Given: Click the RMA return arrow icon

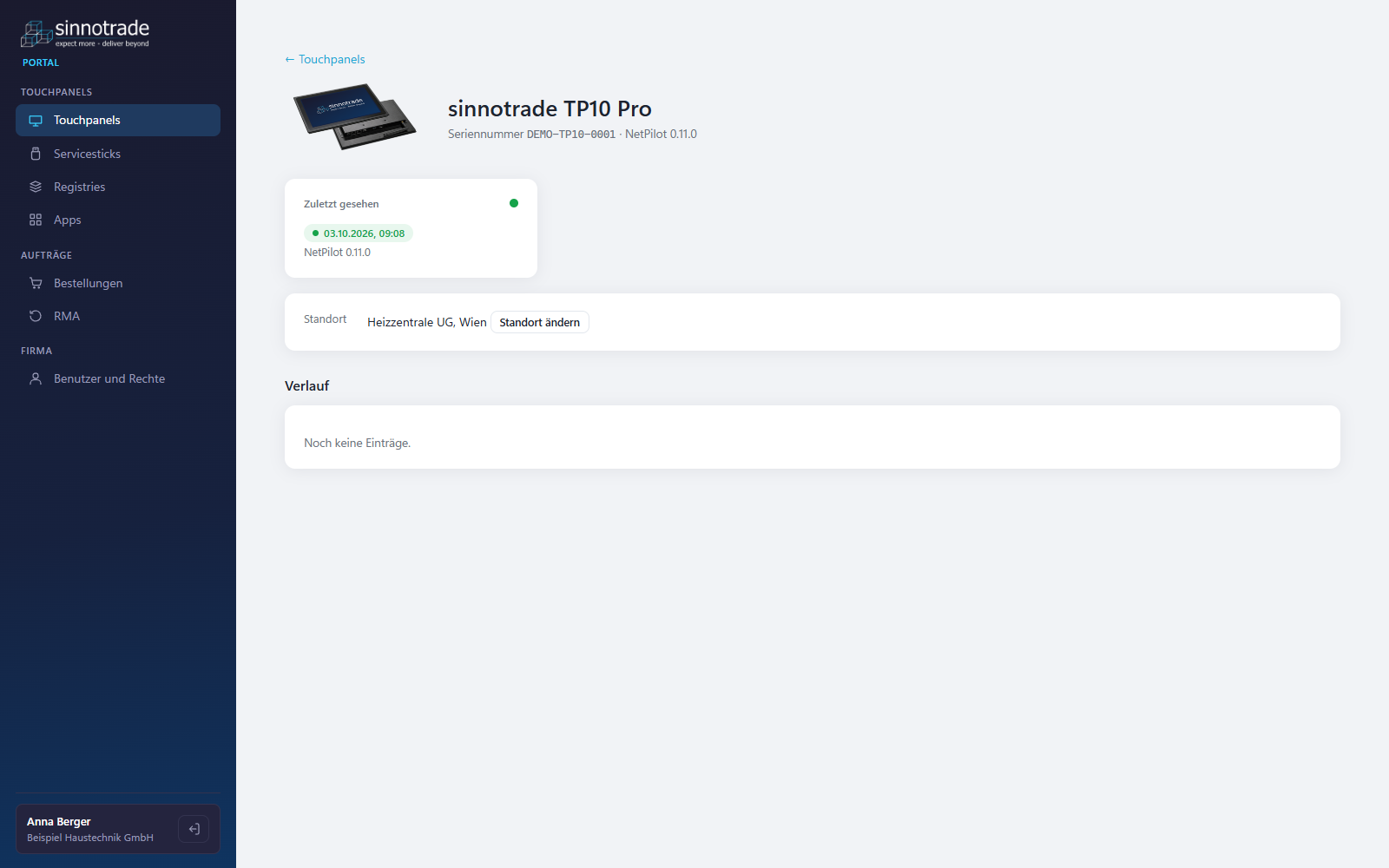Looking at the screenshot, I should pos(36,316).
